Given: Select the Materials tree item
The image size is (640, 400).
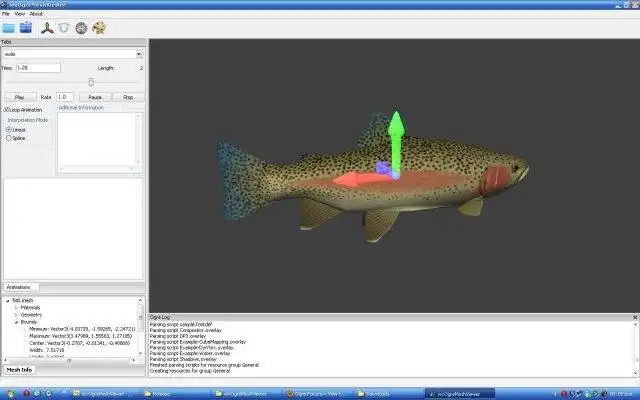Looking at the screenshot, I should click(31, 308).
